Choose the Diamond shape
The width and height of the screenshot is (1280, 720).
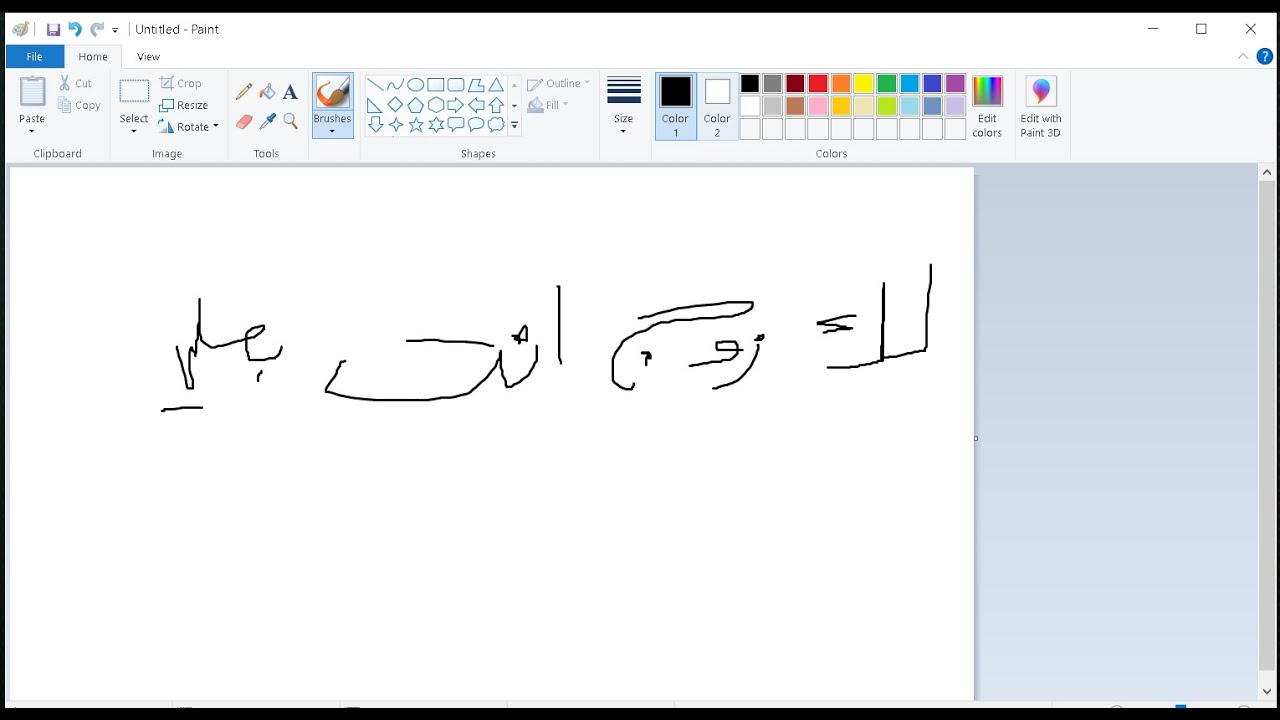395,105
